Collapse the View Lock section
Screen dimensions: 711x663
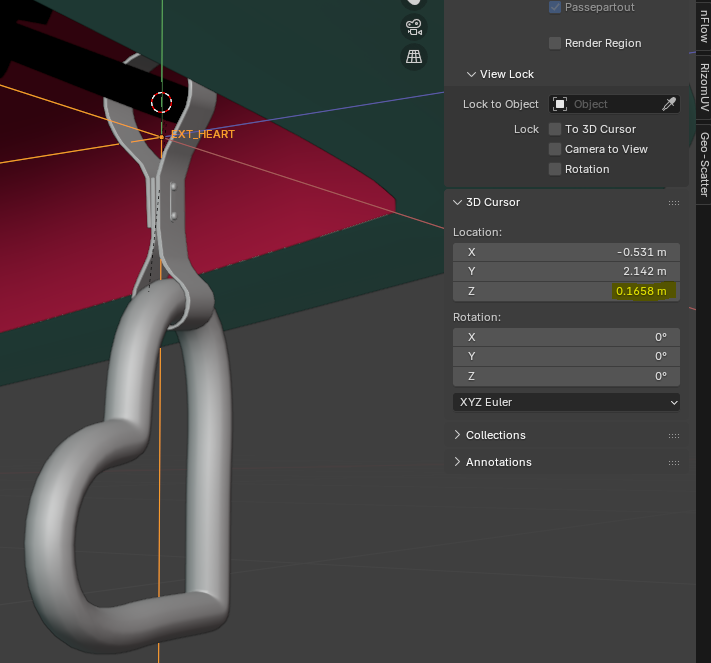[x=471, y=74]
